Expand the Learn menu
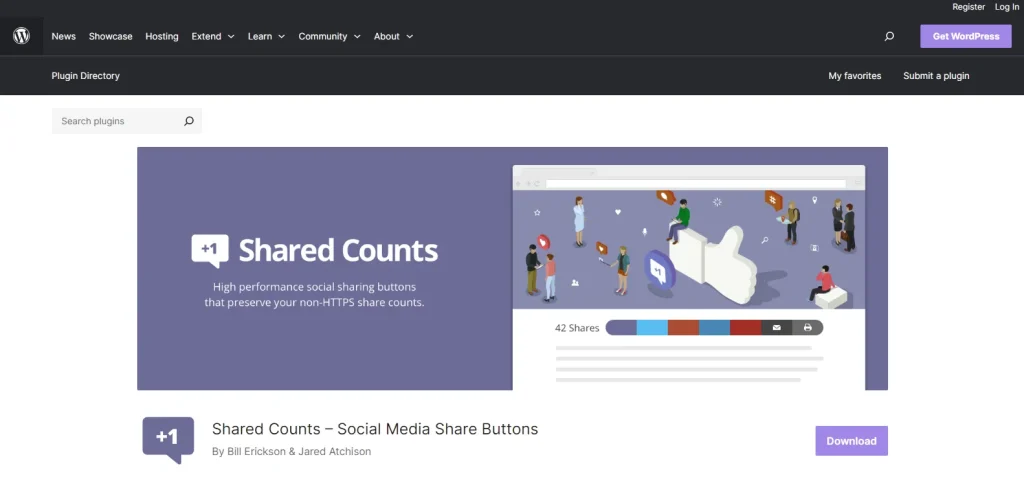 266,37
